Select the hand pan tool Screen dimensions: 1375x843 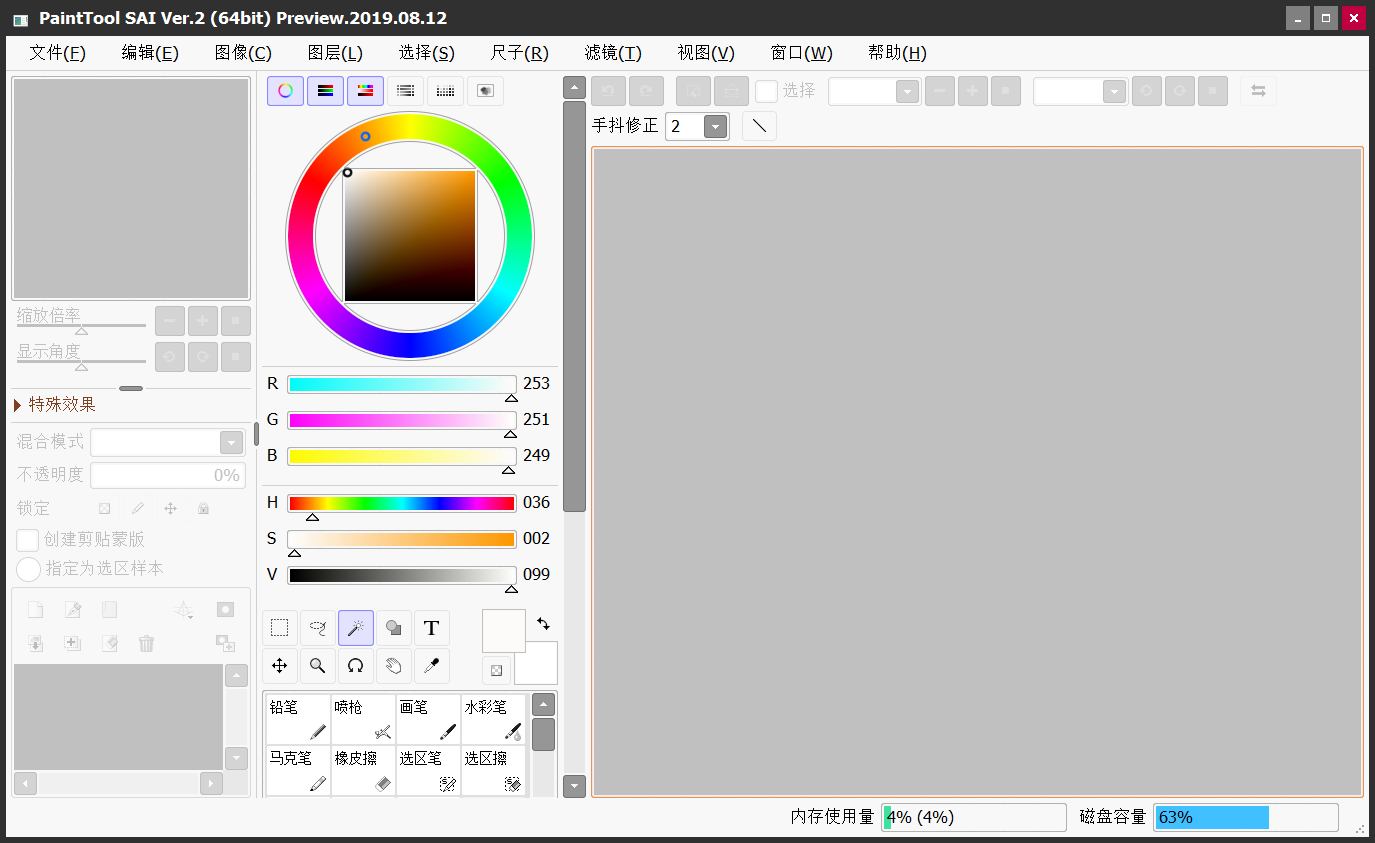point(394,666)
